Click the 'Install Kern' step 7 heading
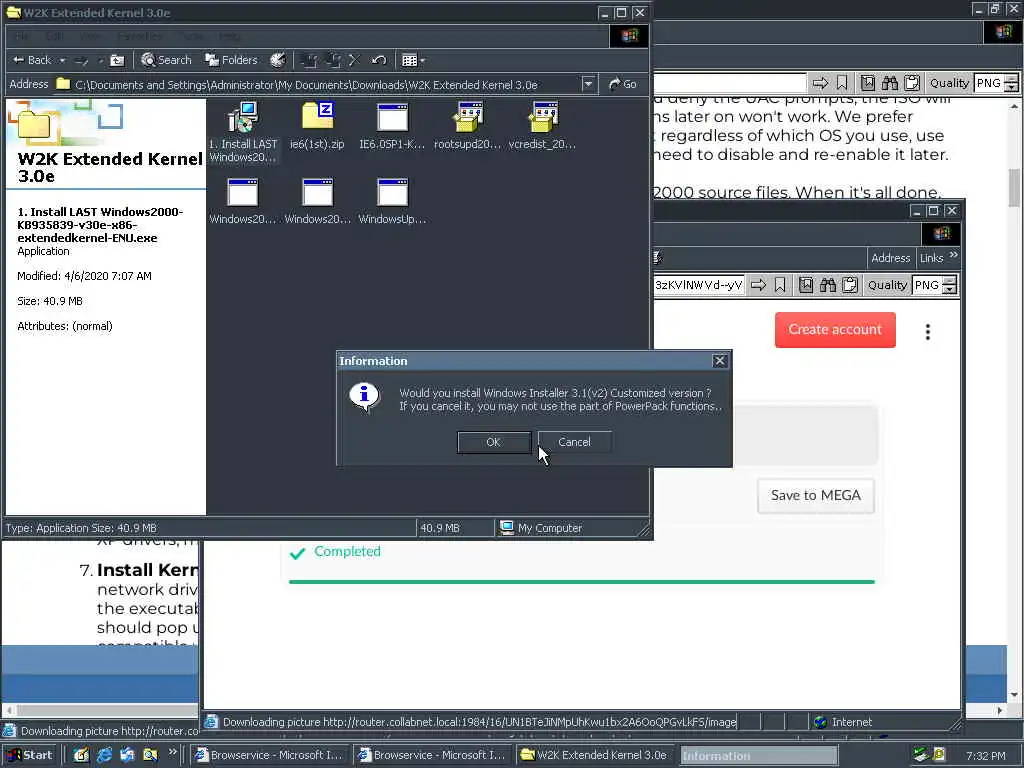This screenshot has width=1024, height=768. (x=147, y=570)
